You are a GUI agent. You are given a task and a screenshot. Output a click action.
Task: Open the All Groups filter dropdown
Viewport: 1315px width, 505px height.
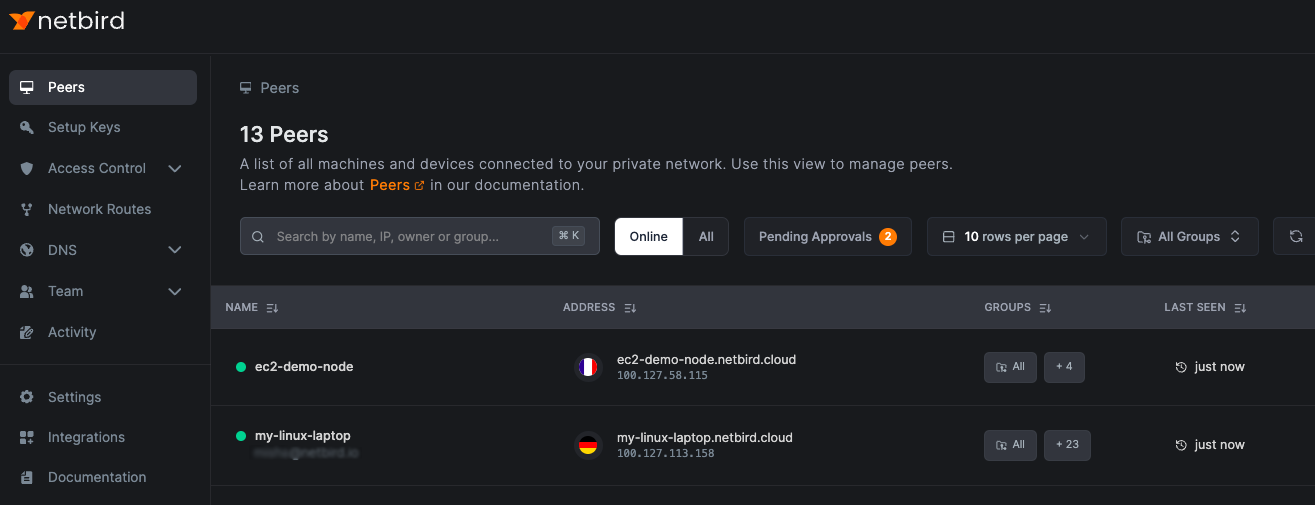pos(1189,237)
